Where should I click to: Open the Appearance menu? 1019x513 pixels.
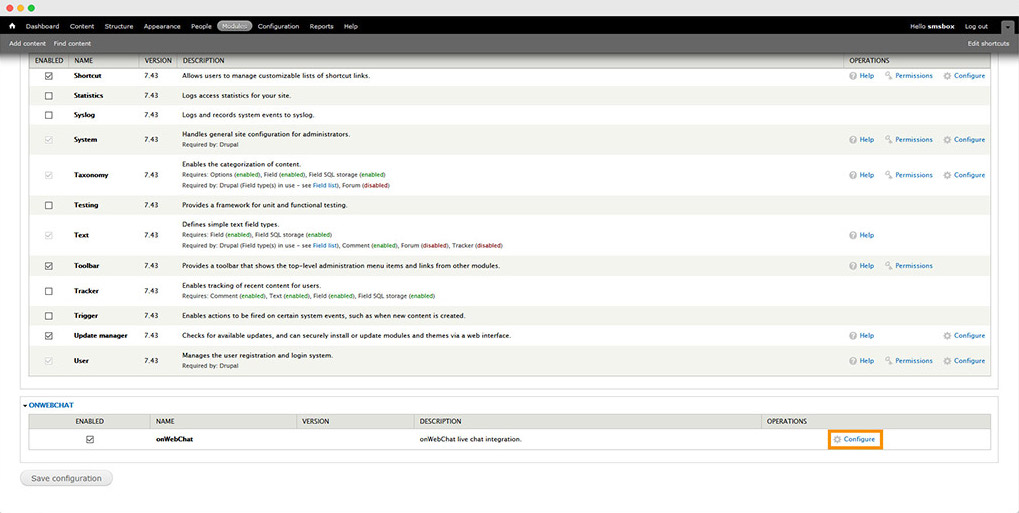(x=162, y=27)
